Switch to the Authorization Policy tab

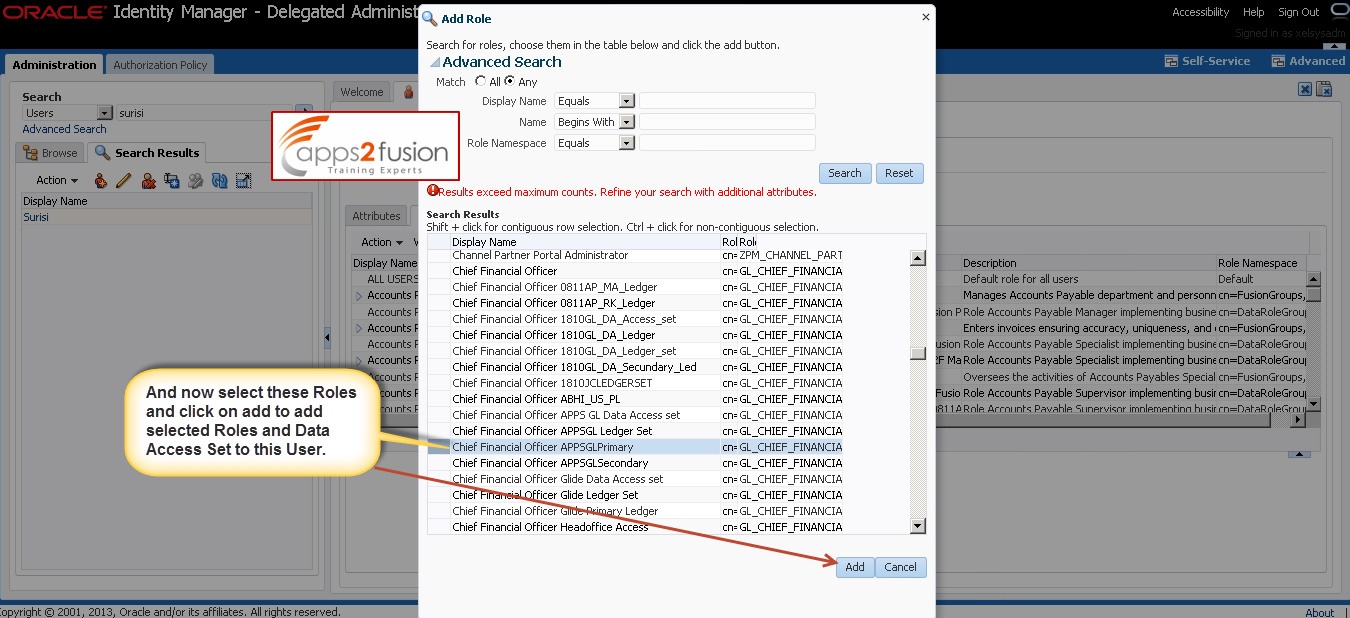160,65
